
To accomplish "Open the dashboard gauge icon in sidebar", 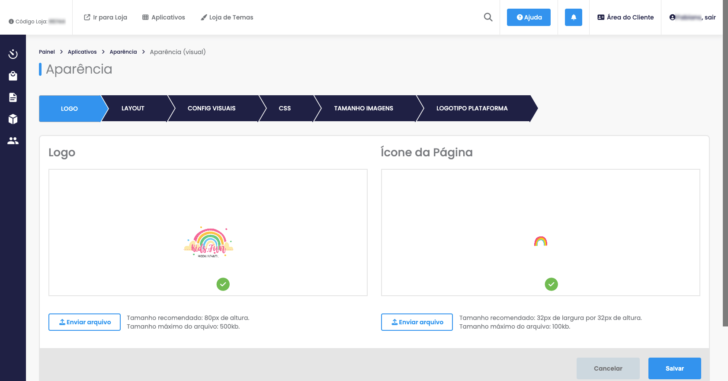I will [x=13, y=54].
